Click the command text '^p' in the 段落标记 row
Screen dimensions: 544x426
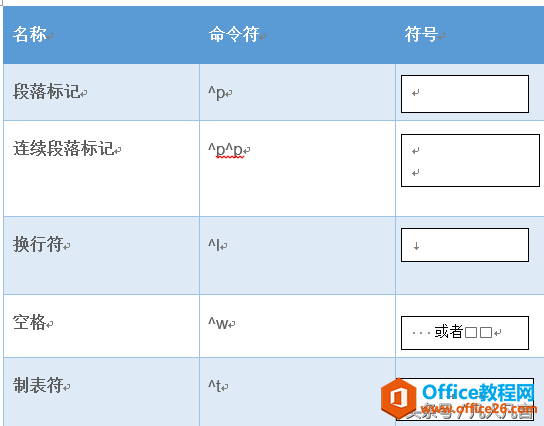pos(216,93)
